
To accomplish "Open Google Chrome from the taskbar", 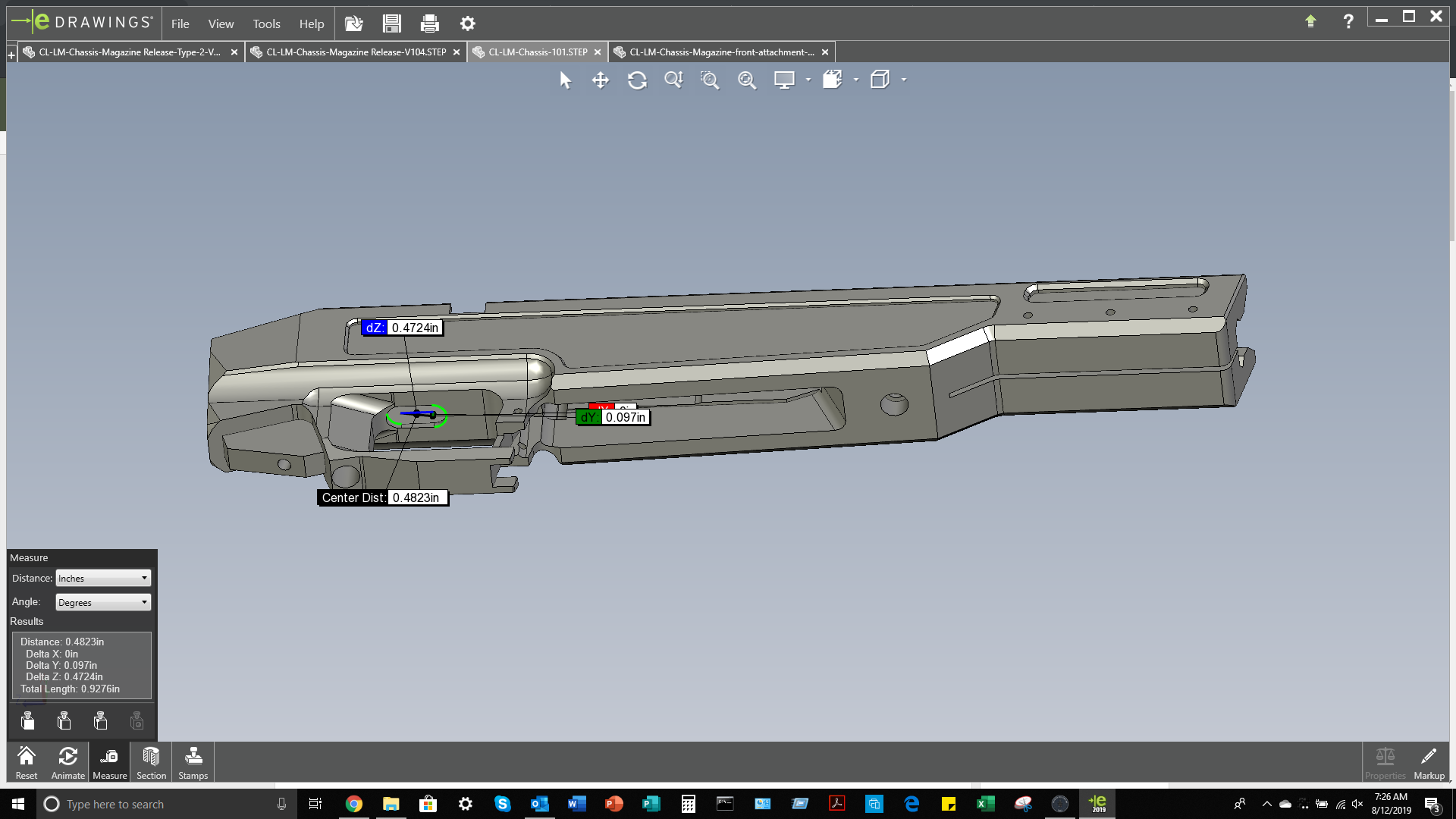I will [x=353, y=804].
